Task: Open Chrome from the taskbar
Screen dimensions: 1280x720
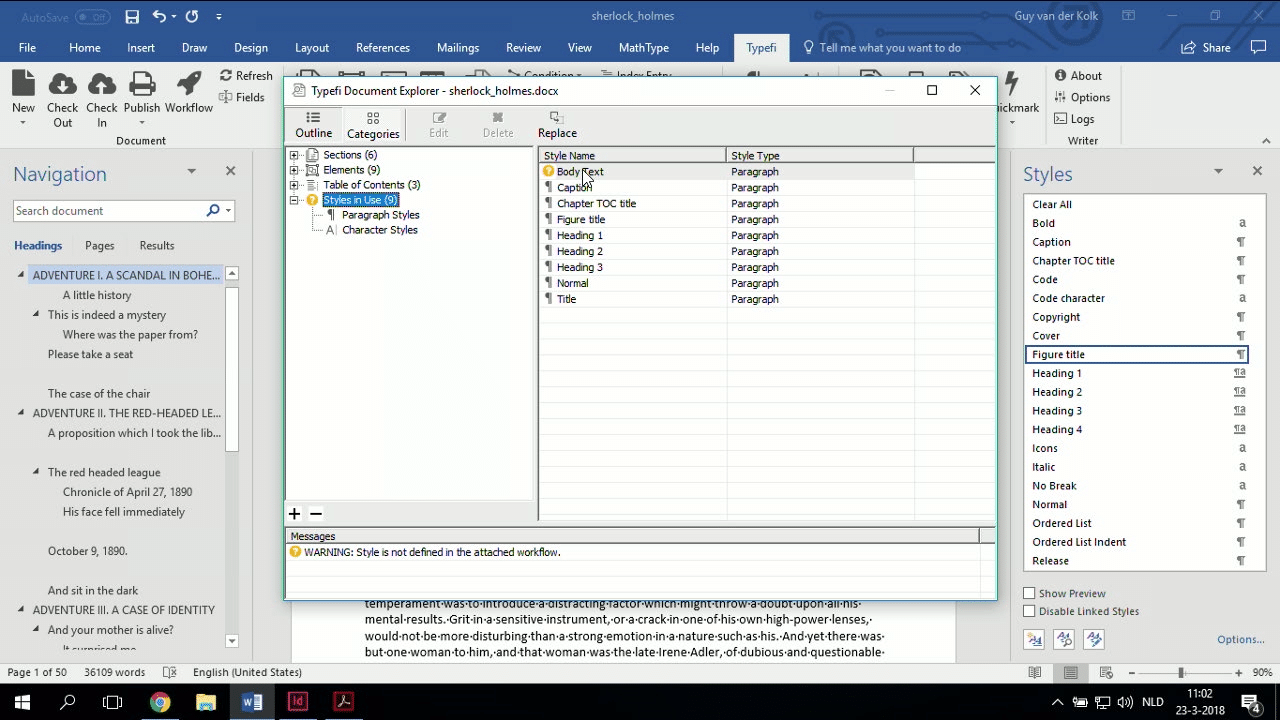Action: (160, 702)
